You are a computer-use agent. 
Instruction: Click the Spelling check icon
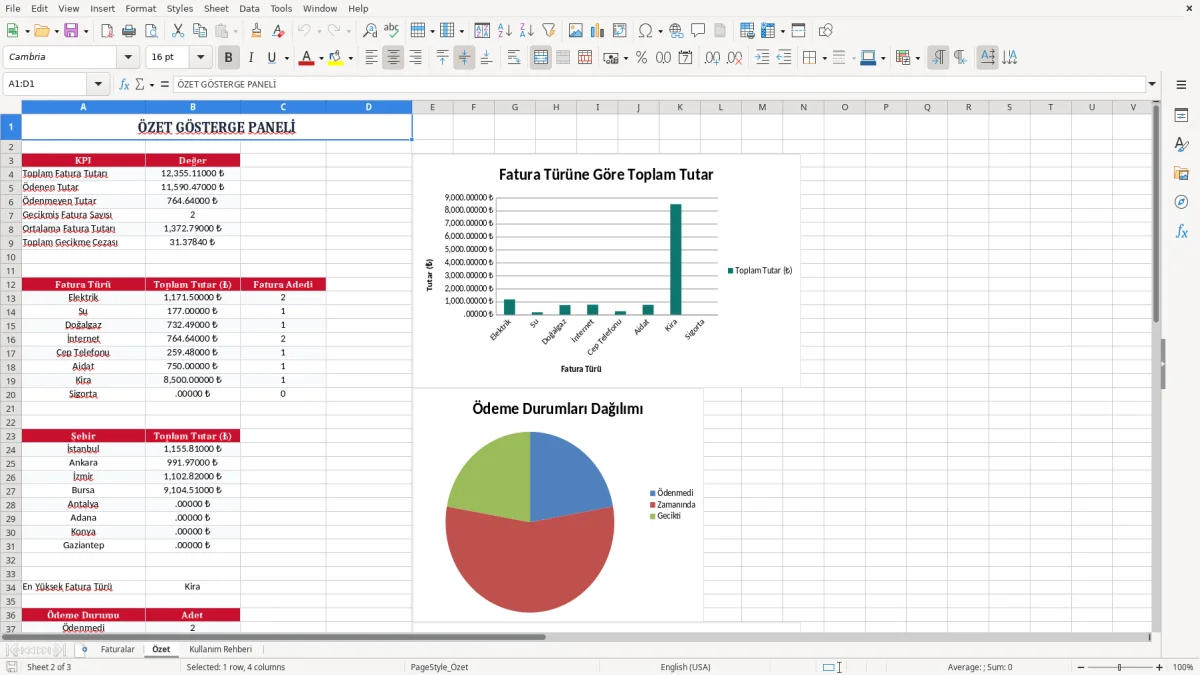click(392, 31)
